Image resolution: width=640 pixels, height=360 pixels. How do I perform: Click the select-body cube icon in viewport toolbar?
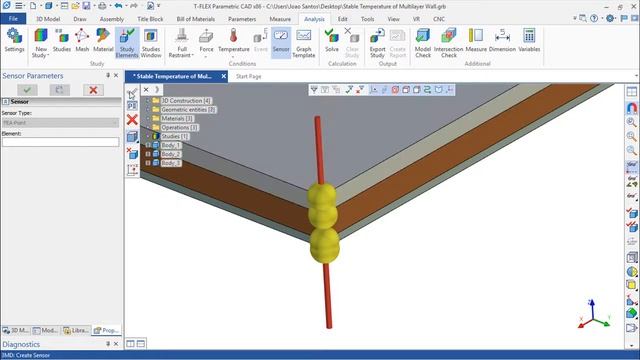tap(132, 137)
